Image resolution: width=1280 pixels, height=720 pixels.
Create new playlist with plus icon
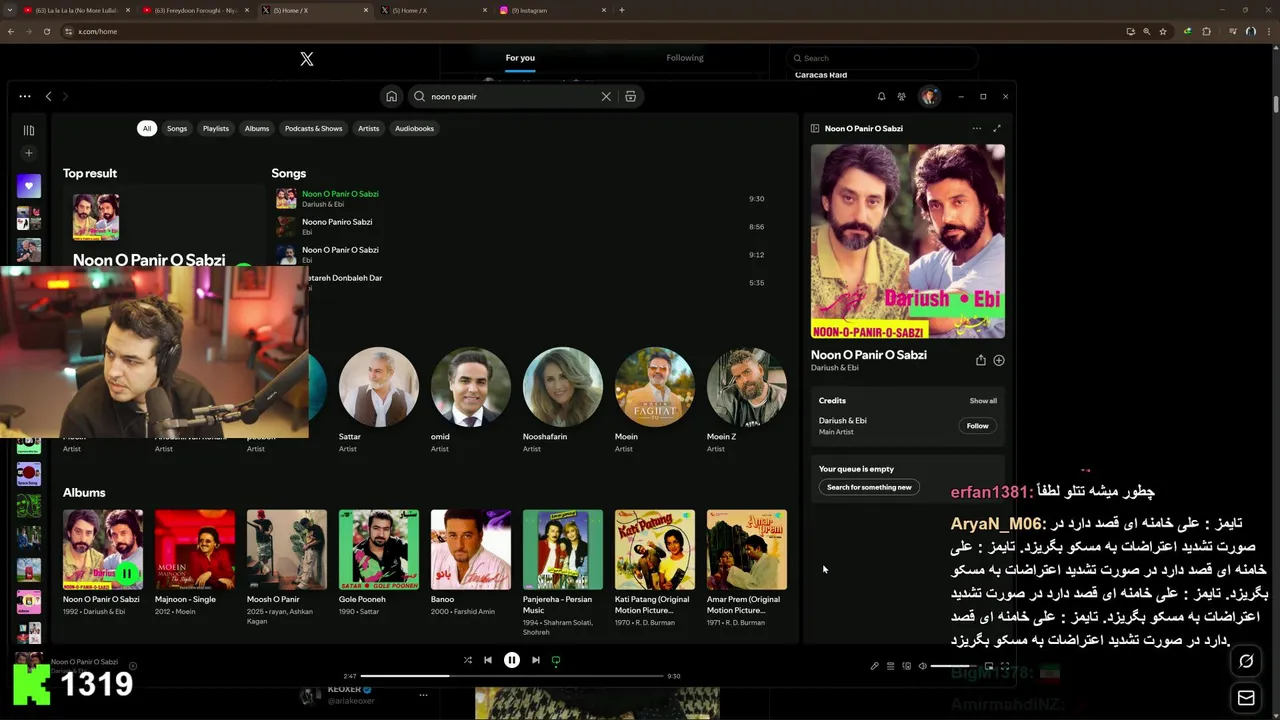click(x=29, y=153)
